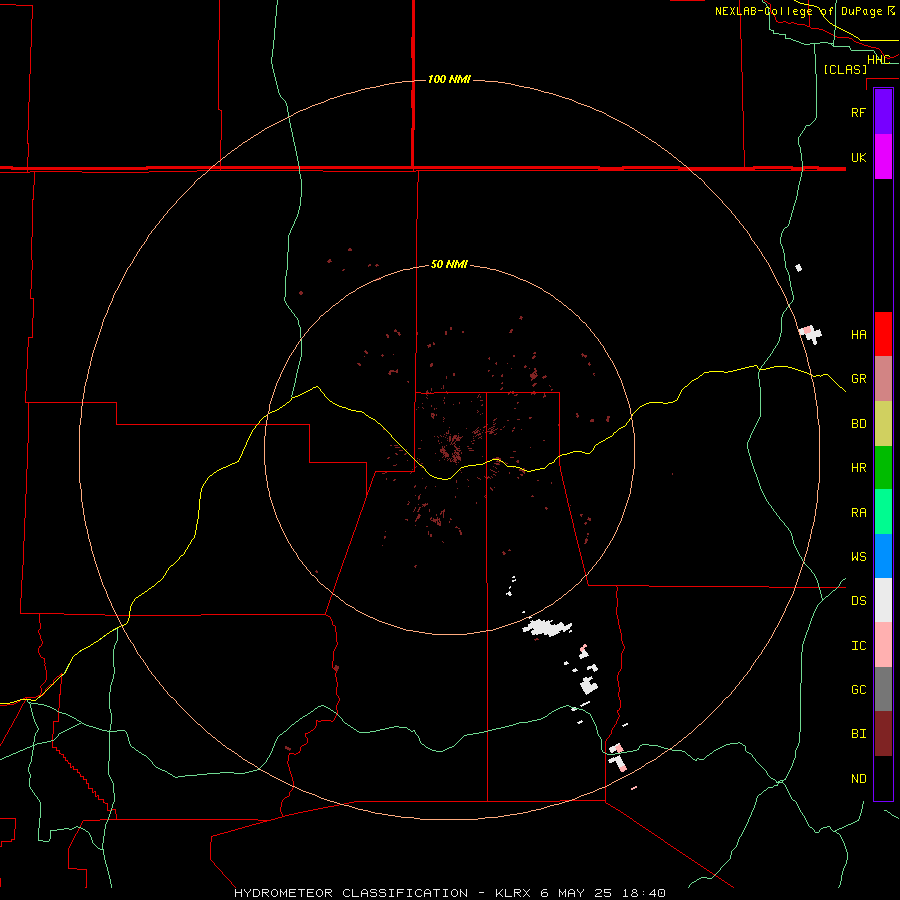Click the magenta UK legend swatch
This screenshot has height=900, width=900.
(x=883, y=157)
